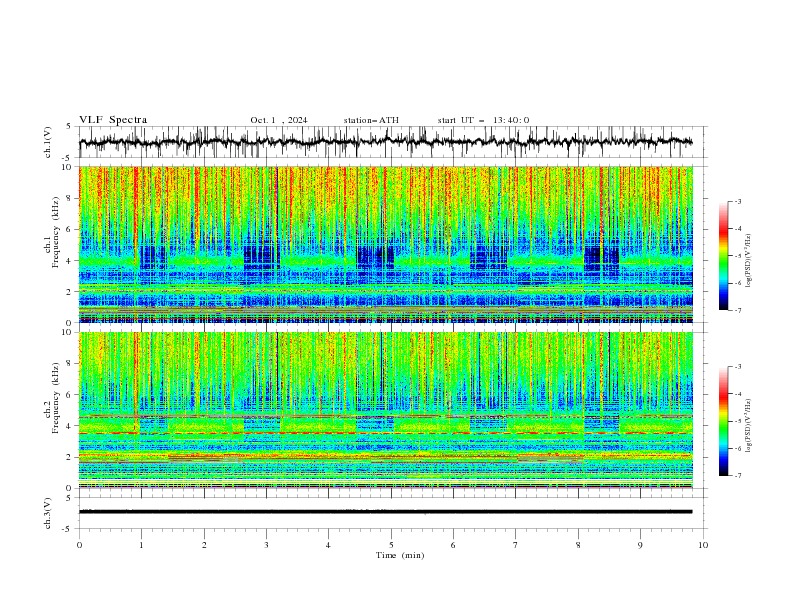The width and height of the screenshot is (792, 612).
Task: Click the "ch.3(V)" waveform axis label
Action: tap(48, 513)
